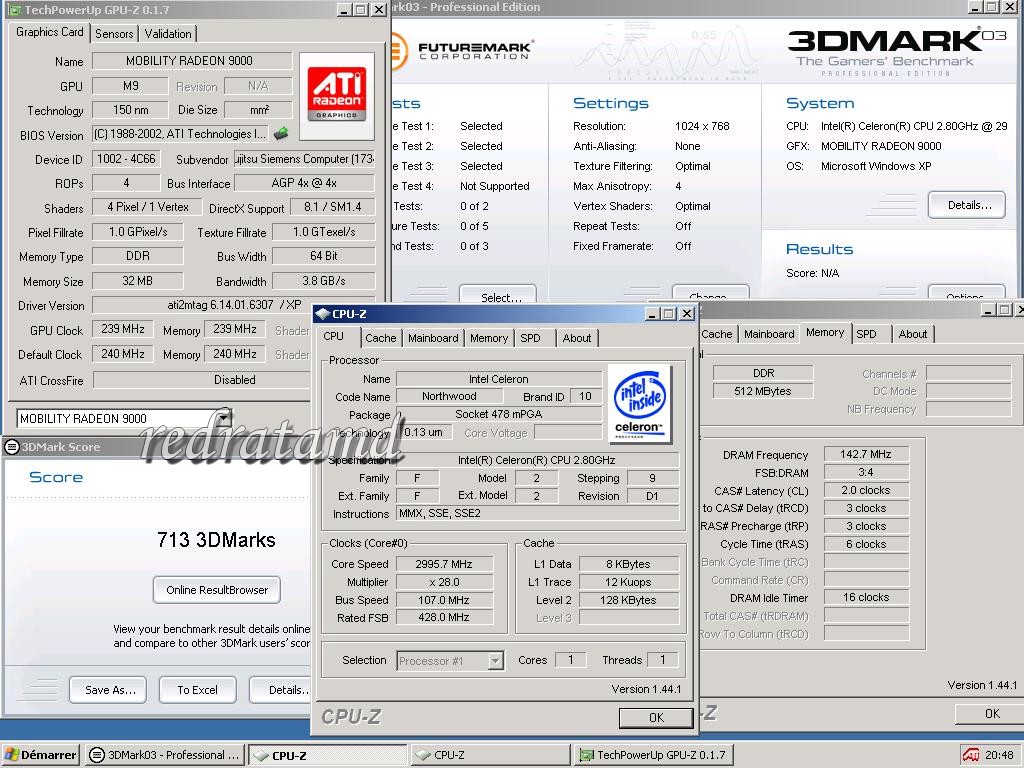The width and height of the screenshot is (1024, 768).
Task: Click Details... under System in 3DMark03
Action: click(967, 205)
